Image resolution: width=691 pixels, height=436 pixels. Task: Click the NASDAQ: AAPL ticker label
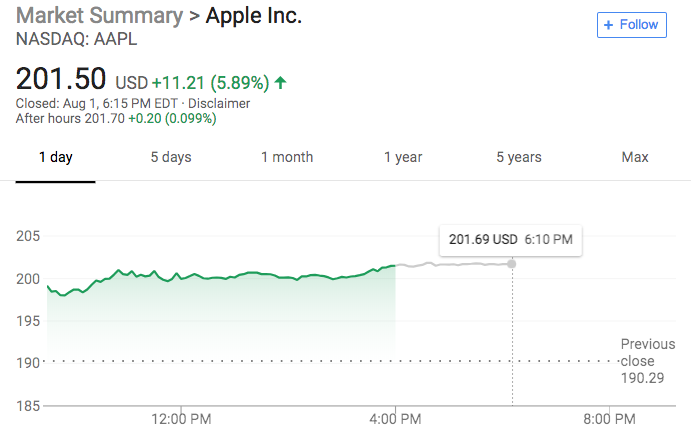click(x=77, y=40)
